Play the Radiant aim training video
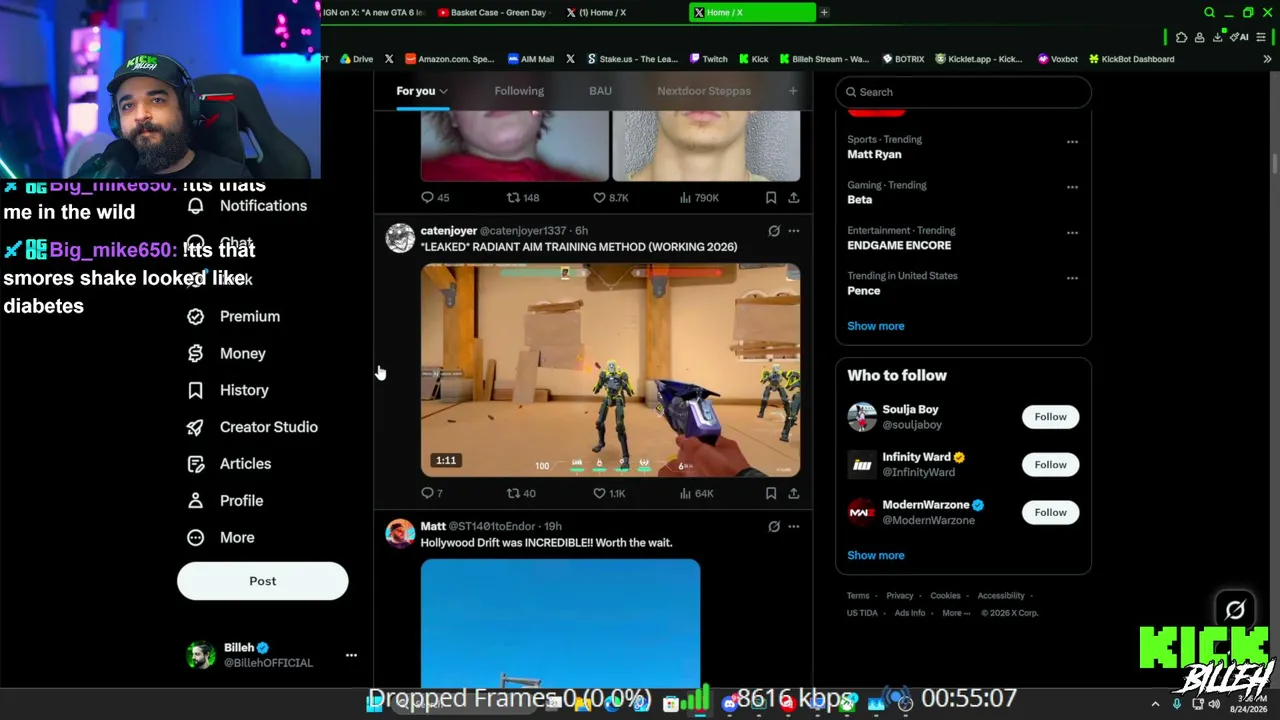This screenshot has height=720, width=1280. tap(610, 370)
